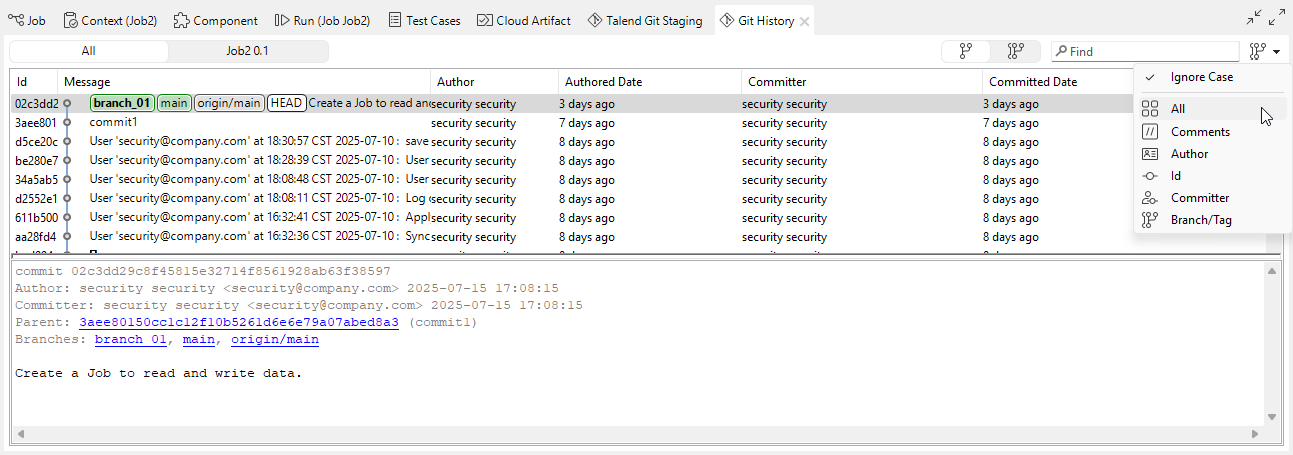Select the Committer search filter
Viewport: 1293px width, 455px height.
click(1199, 198)
